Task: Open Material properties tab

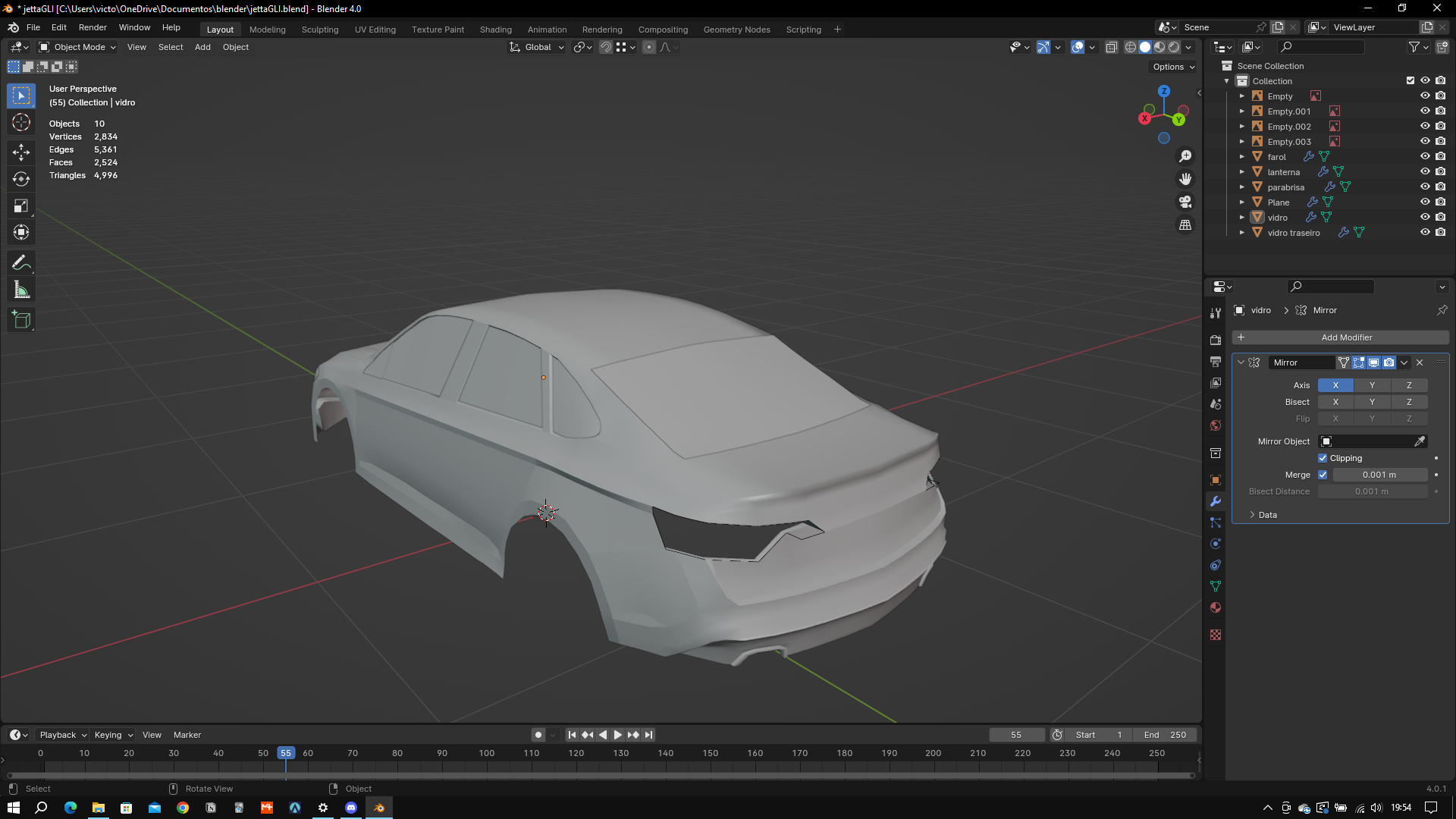Action: (1216, 607)
